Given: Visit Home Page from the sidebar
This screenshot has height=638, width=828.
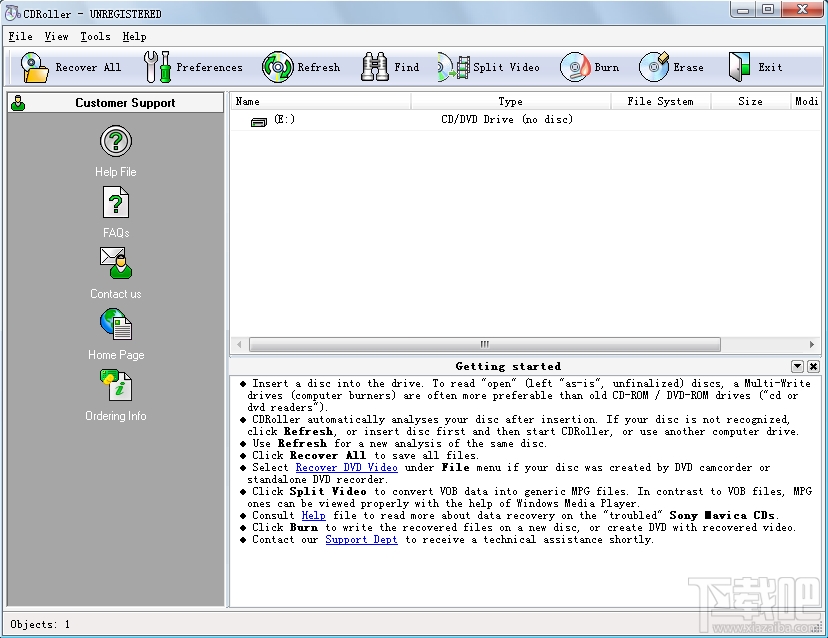Looking at the screenshot, I should tap(116, 325).
